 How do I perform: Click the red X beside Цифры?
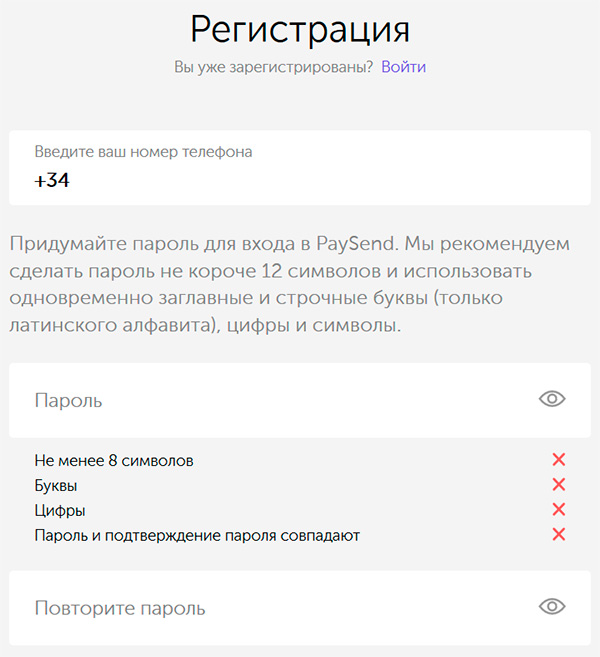(x=559, y=510)
